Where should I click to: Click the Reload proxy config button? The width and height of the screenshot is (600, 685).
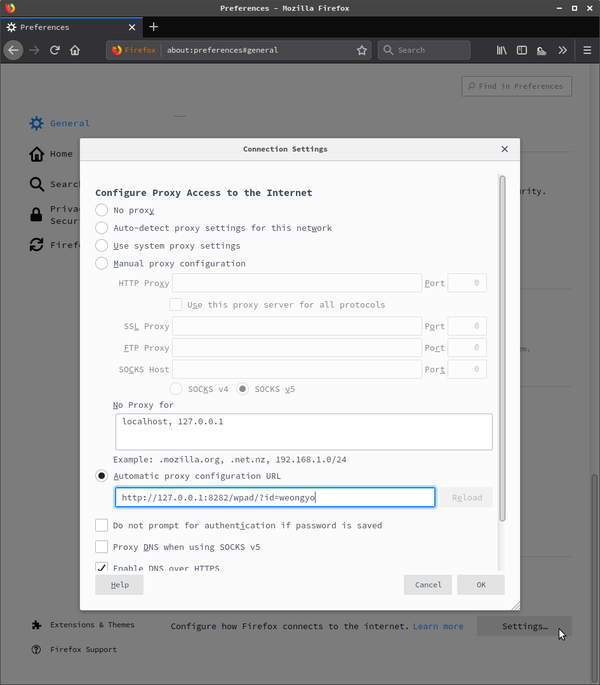[x=466, y=497]
